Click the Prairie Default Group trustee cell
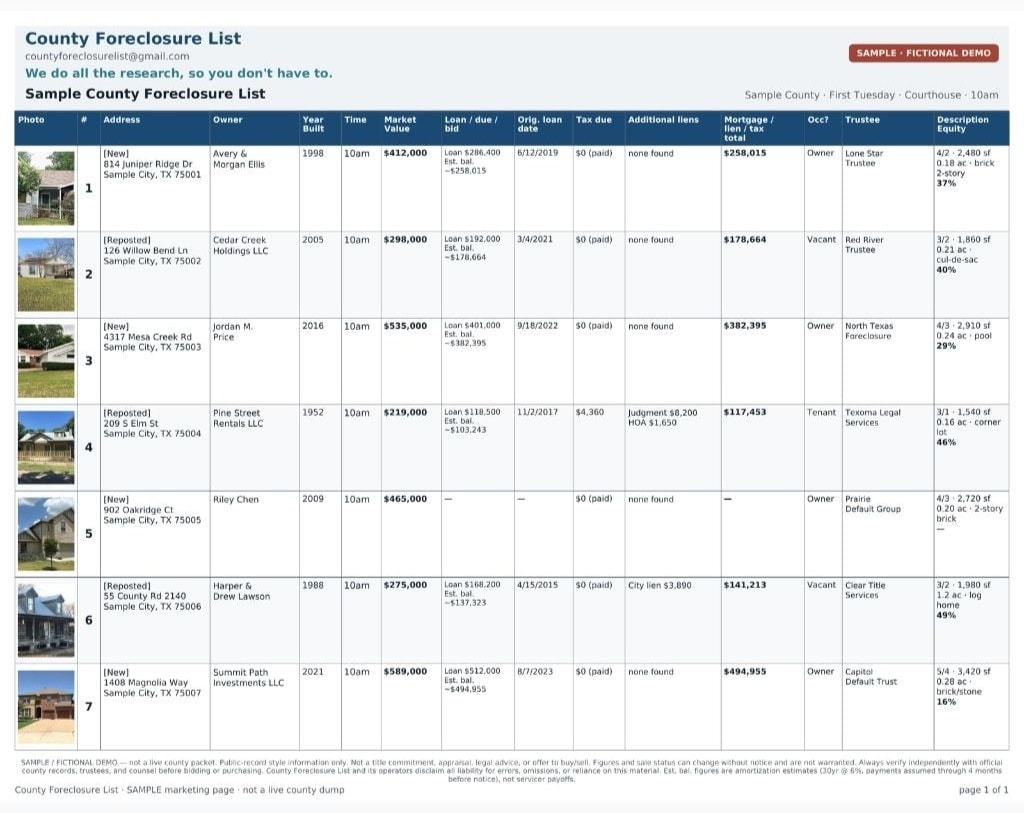 point(872,503)
